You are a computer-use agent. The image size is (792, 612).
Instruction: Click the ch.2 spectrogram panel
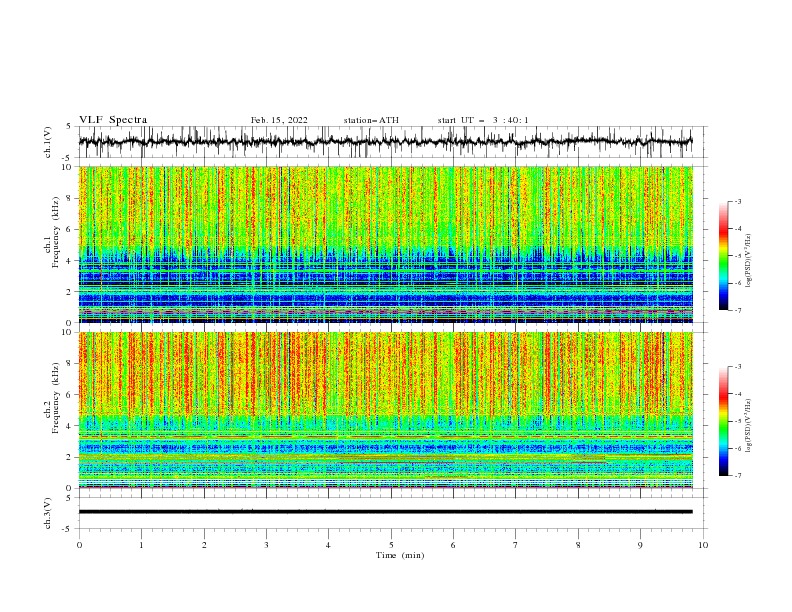(385, 410)
